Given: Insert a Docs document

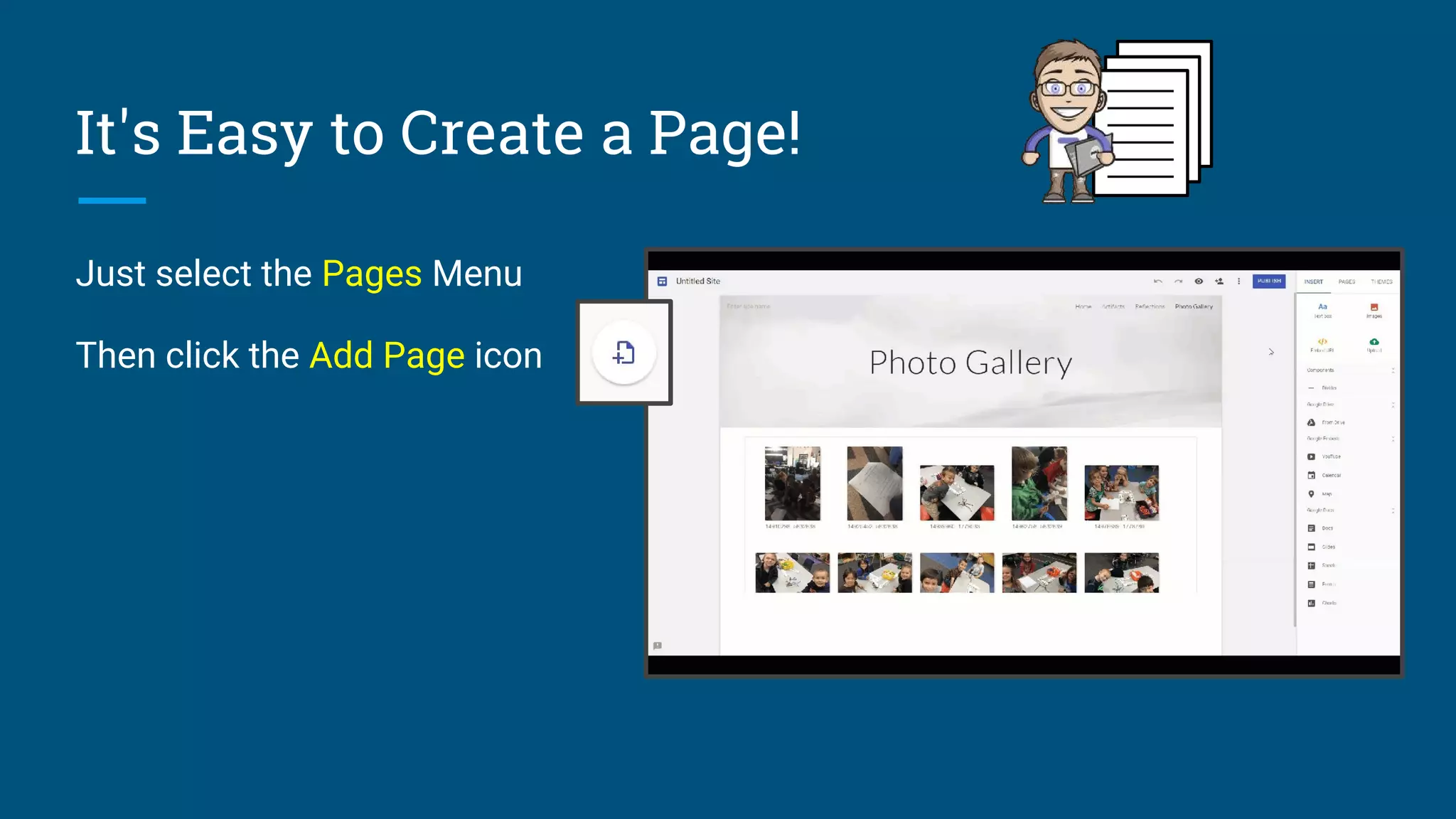Looking at the screenshot, I should point(1320,528).
